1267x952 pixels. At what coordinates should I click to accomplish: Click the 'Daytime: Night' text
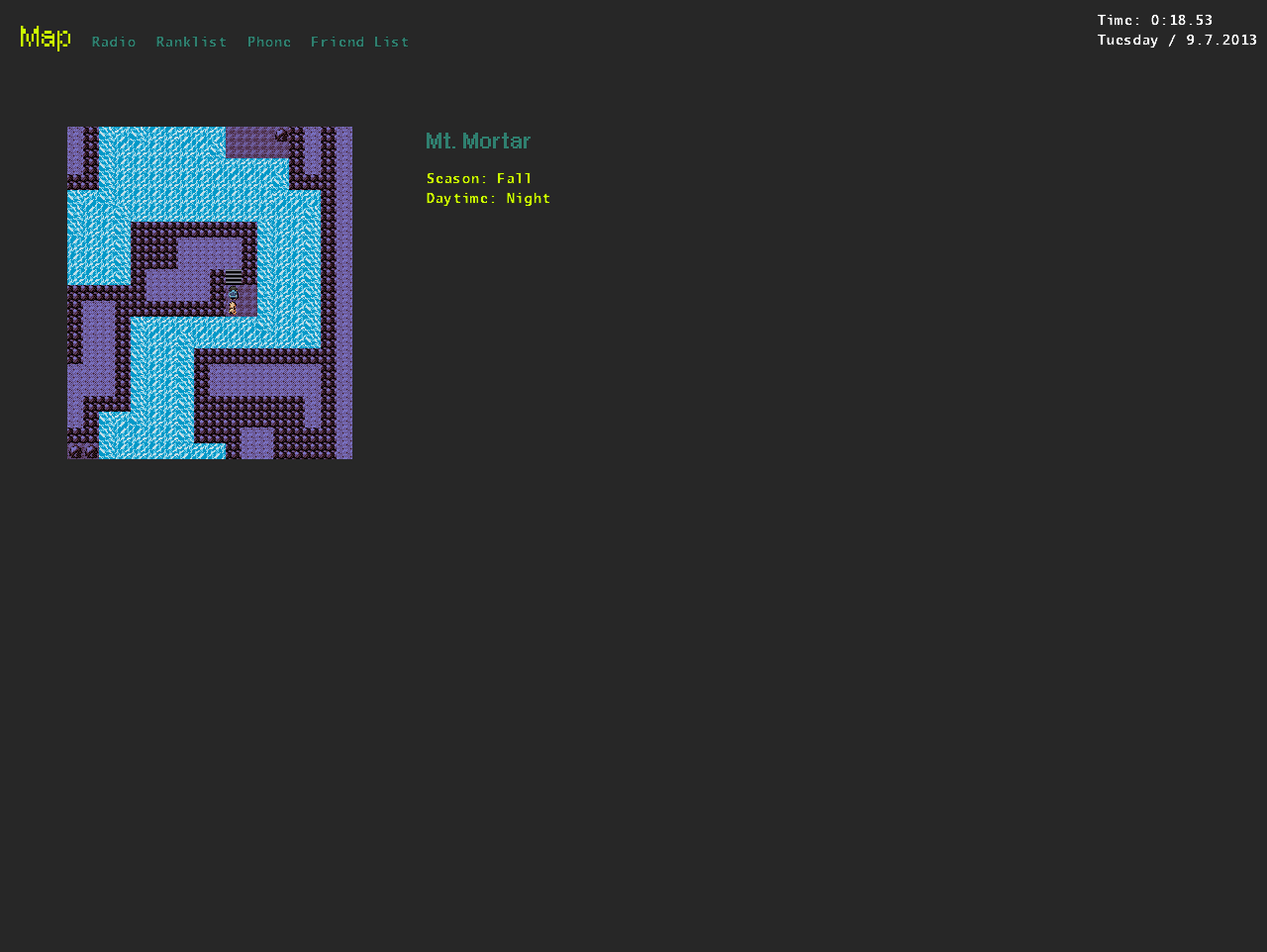488,198
